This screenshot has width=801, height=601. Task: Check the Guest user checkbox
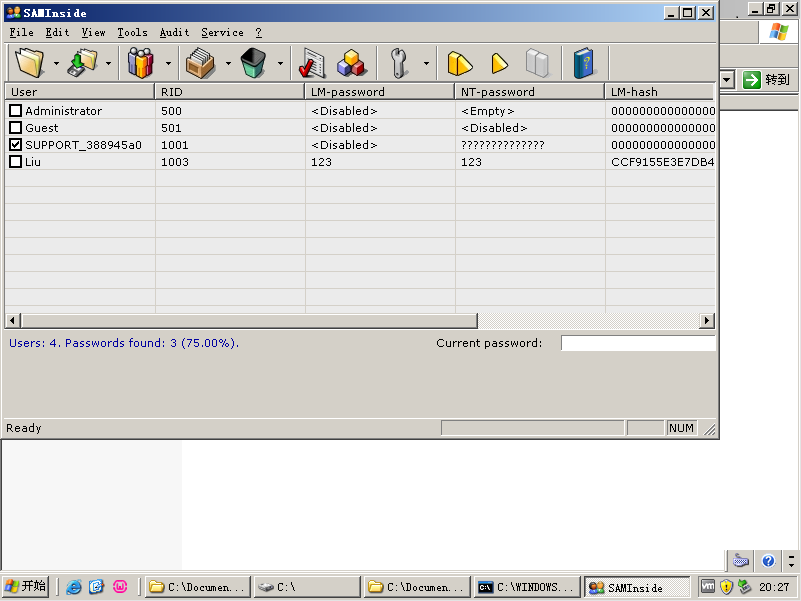tap(16, 127)
